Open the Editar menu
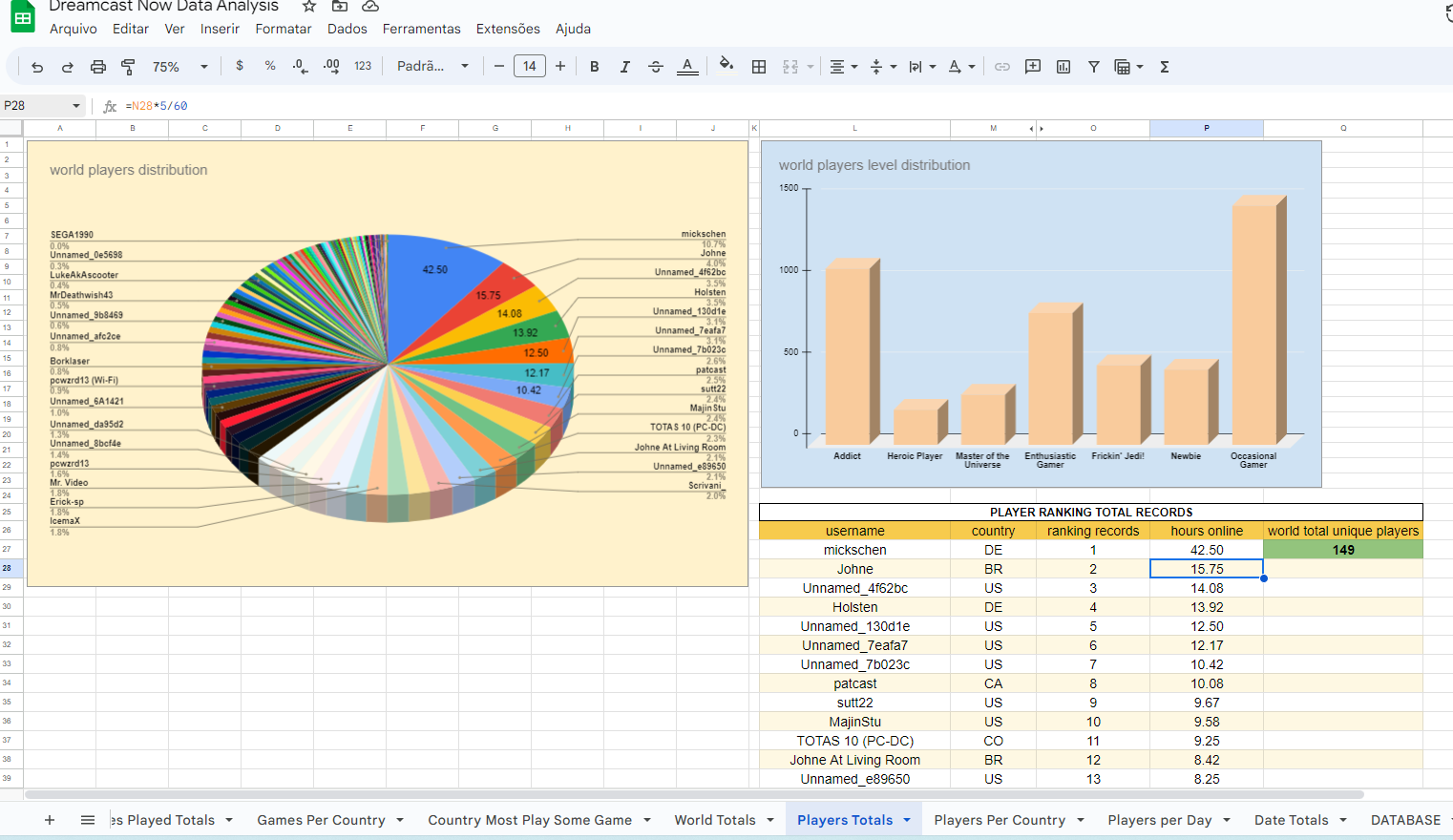The height and width of the screenshot is (840, 1453). pos(131,29)
